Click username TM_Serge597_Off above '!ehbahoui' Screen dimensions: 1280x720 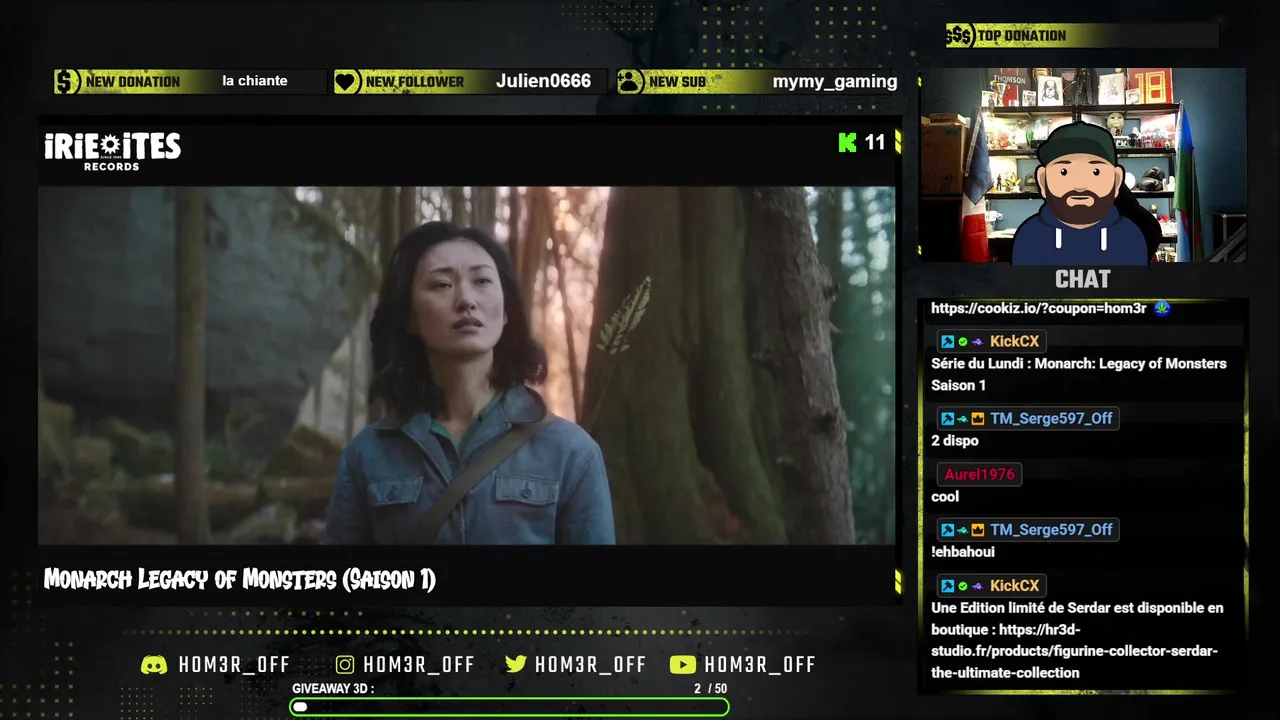coord(1051,530)
